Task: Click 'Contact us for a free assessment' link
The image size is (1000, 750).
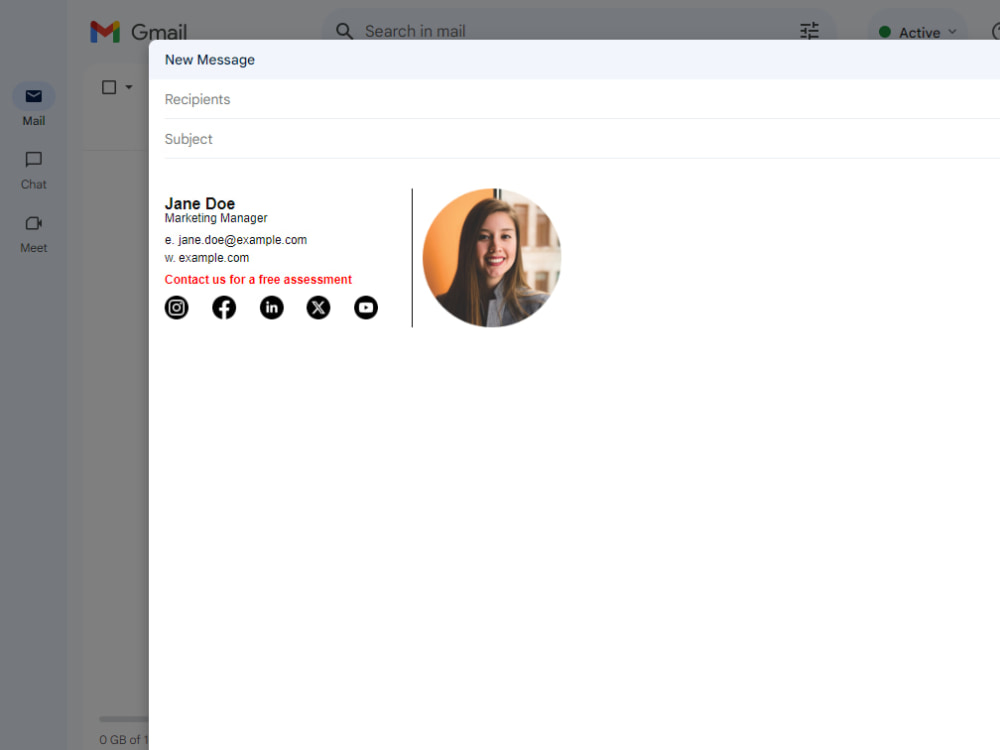Action: pyautogui.click(x=258, y=279)
